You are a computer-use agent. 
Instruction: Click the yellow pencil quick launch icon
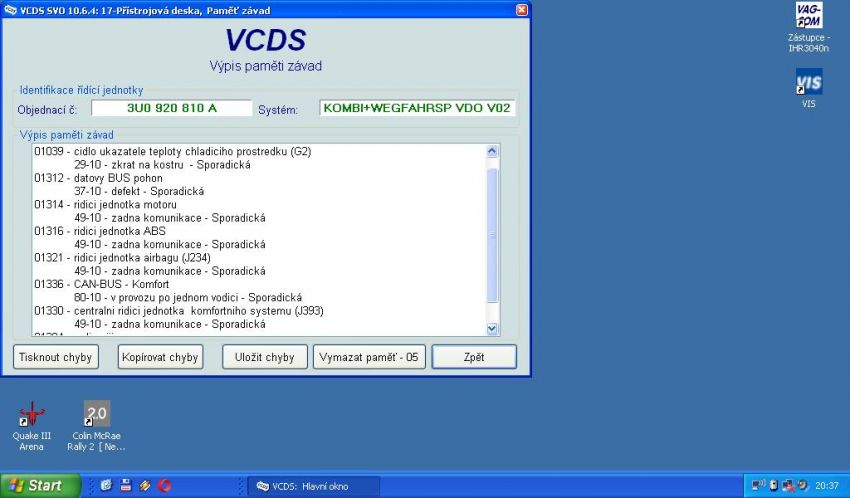tap(145, 485)
